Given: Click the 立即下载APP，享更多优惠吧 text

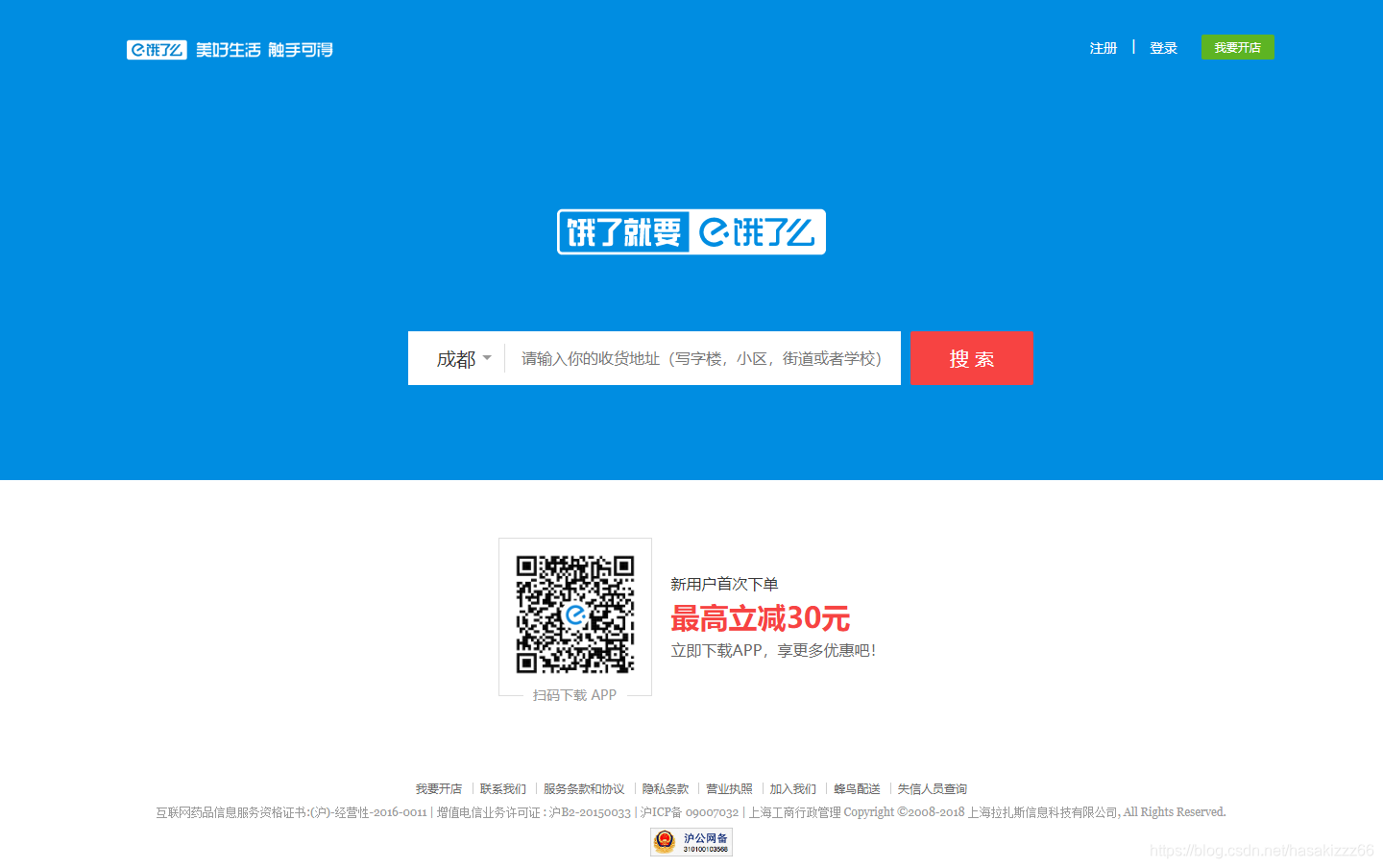Looking at the screenshot, I should tap(773, 650).
